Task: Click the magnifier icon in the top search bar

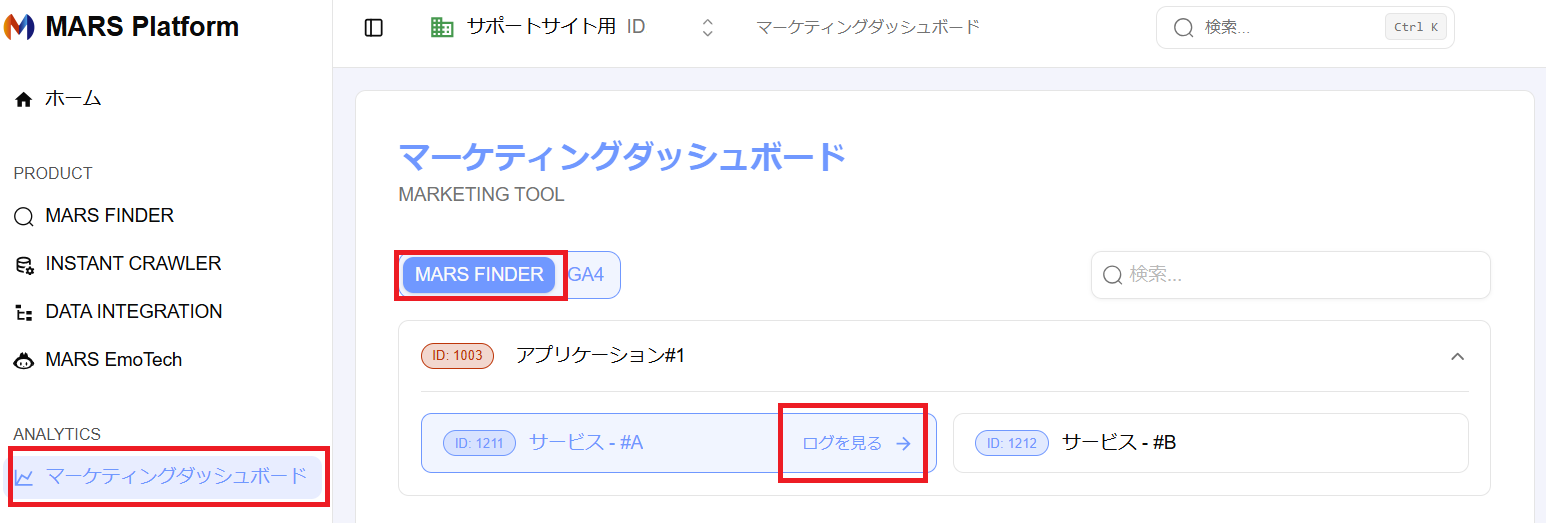Action: click(x=1183, y=28)
